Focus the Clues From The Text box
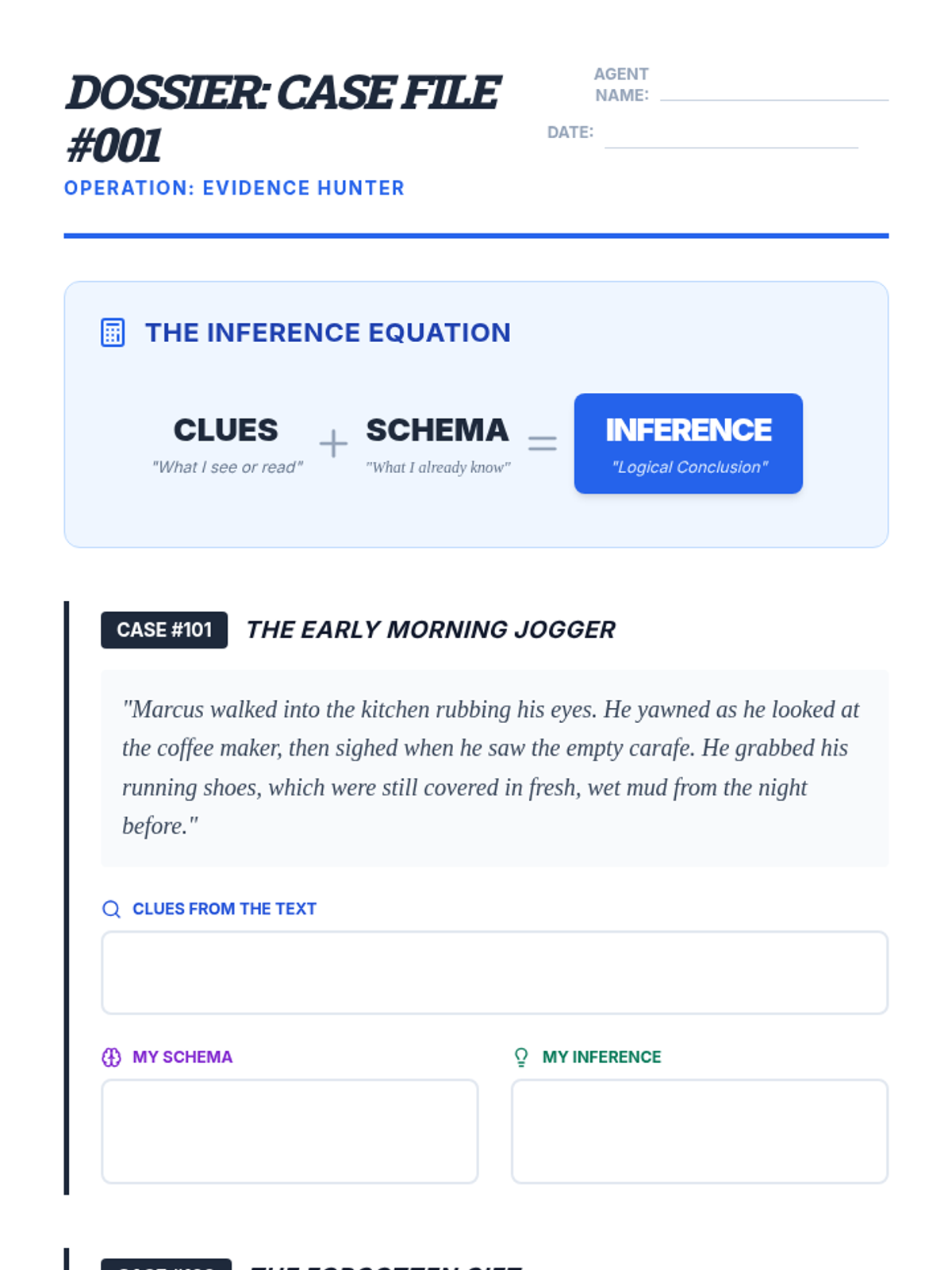 coord(494,972)
